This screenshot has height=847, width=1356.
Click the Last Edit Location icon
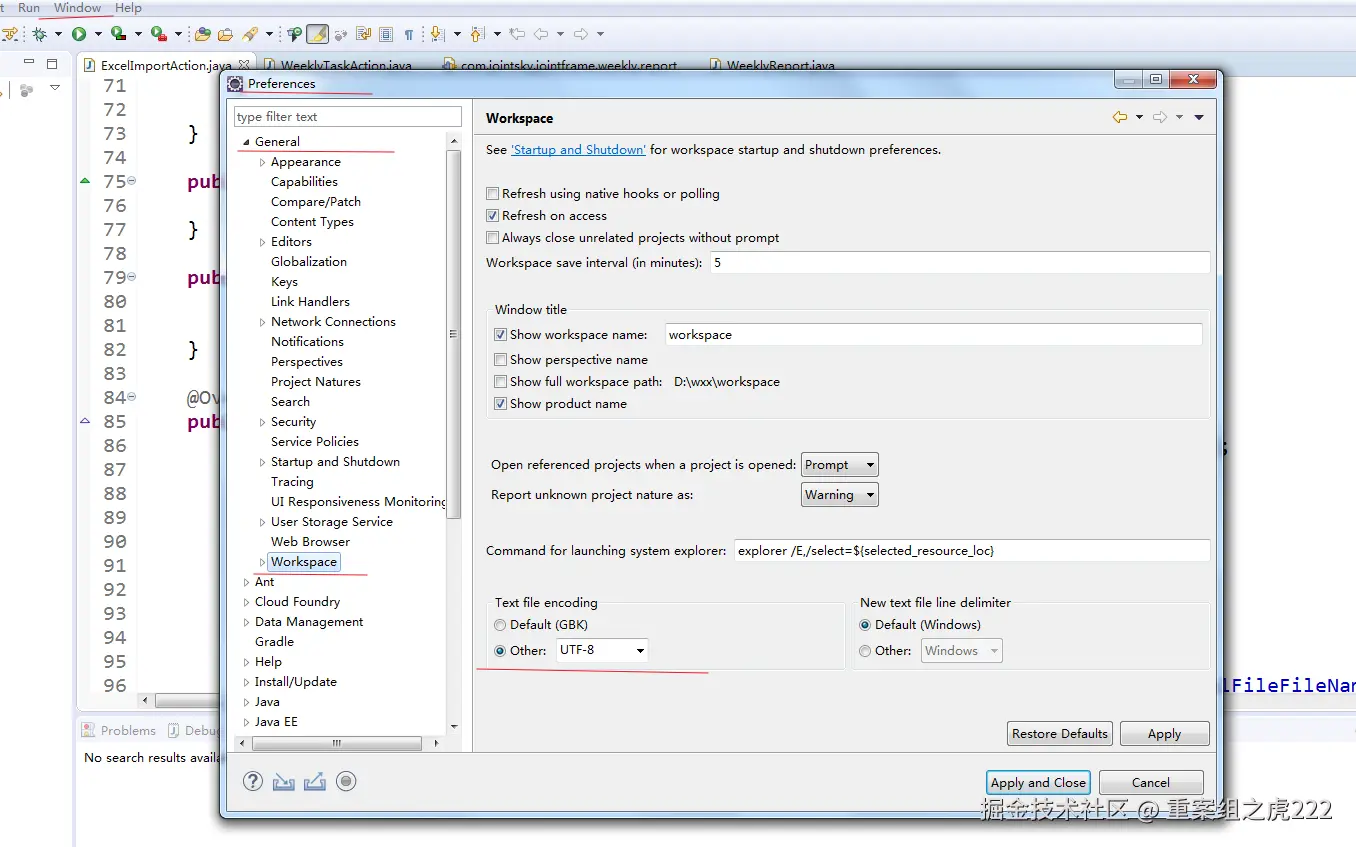point(517,34)
